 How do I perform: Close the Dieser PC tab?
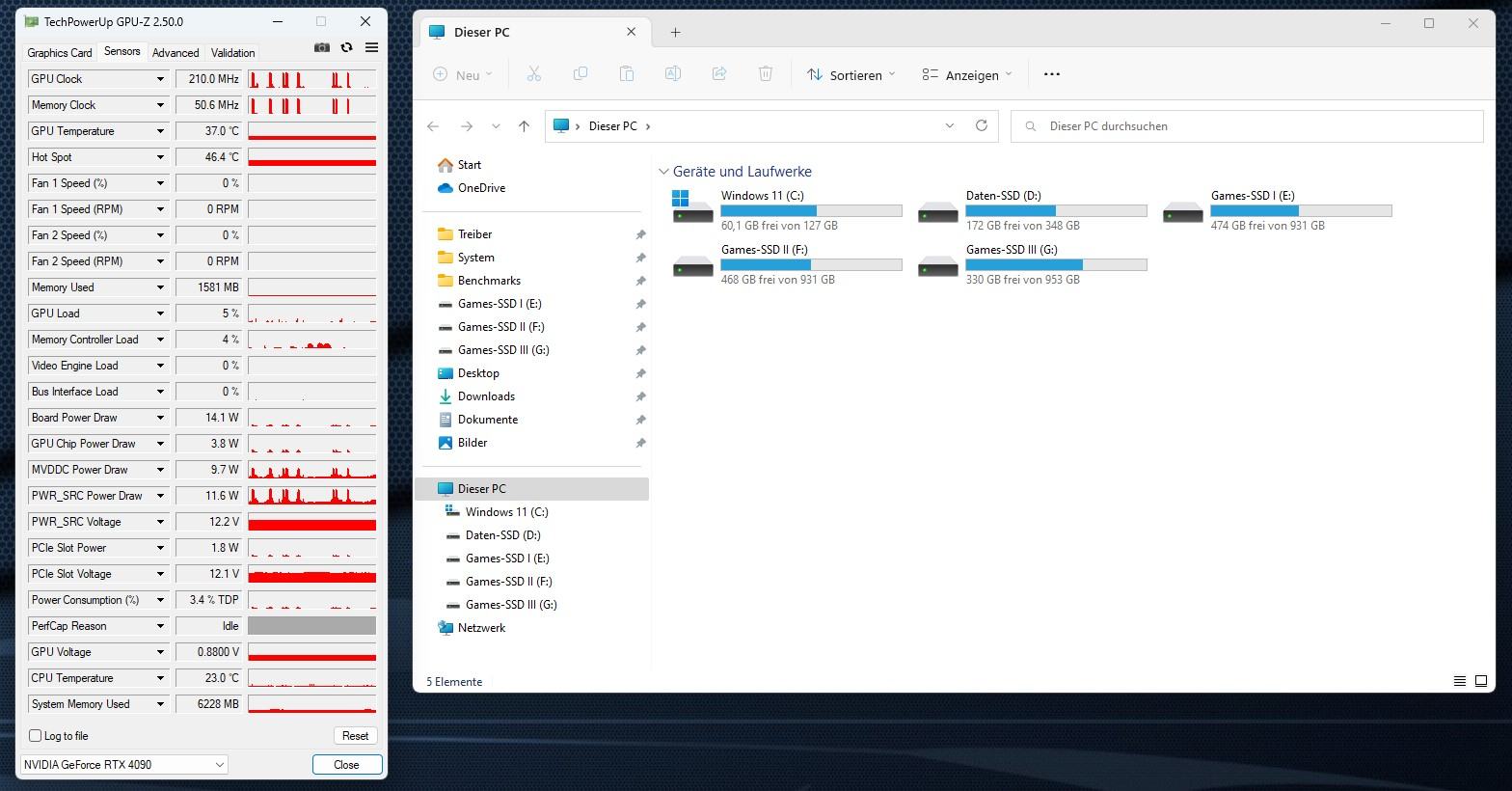pyautogui.click(x=631, y=32)
